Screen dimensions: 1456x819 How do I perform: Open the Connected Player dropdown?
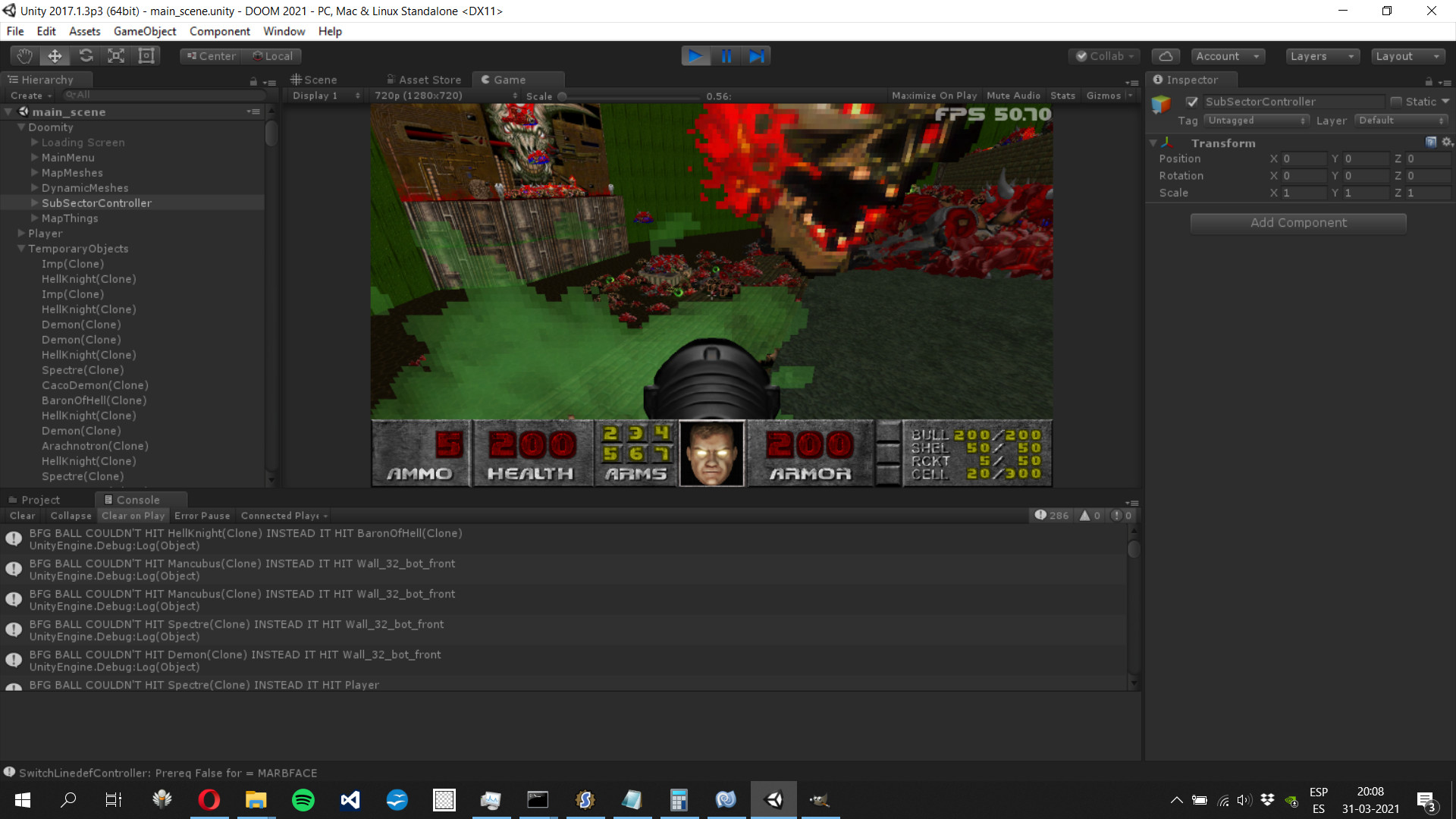284,516
